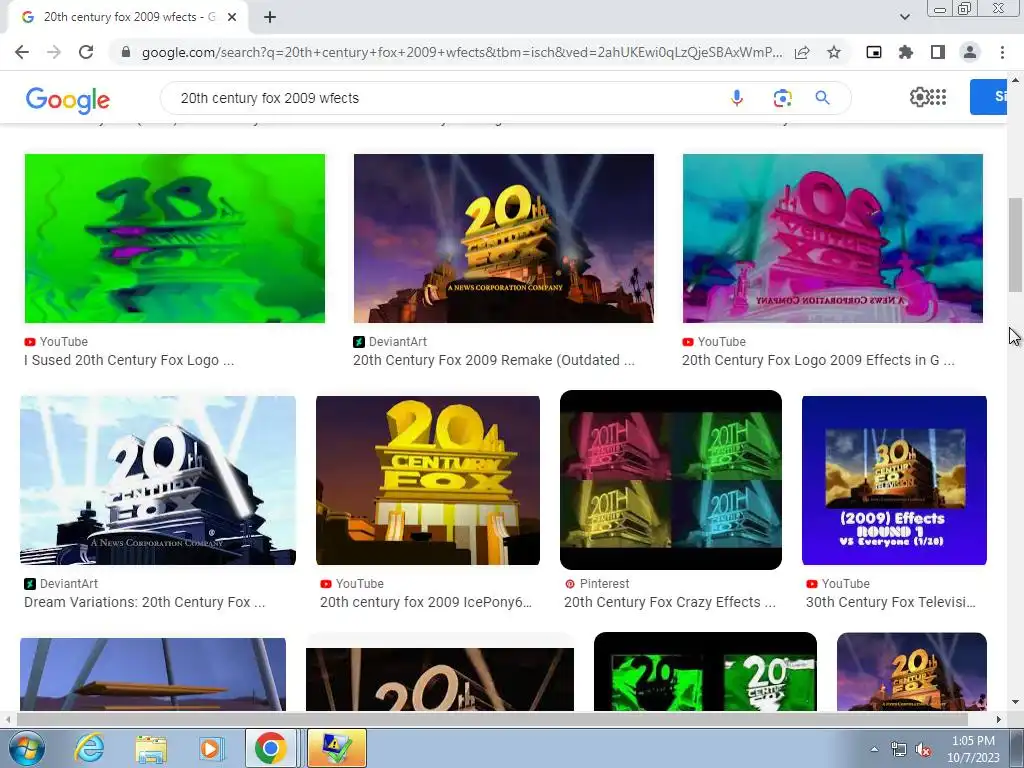The image size is (1024, 768).
Task: Launch Internet Explorer from taskbar
Action: [88, 748]
